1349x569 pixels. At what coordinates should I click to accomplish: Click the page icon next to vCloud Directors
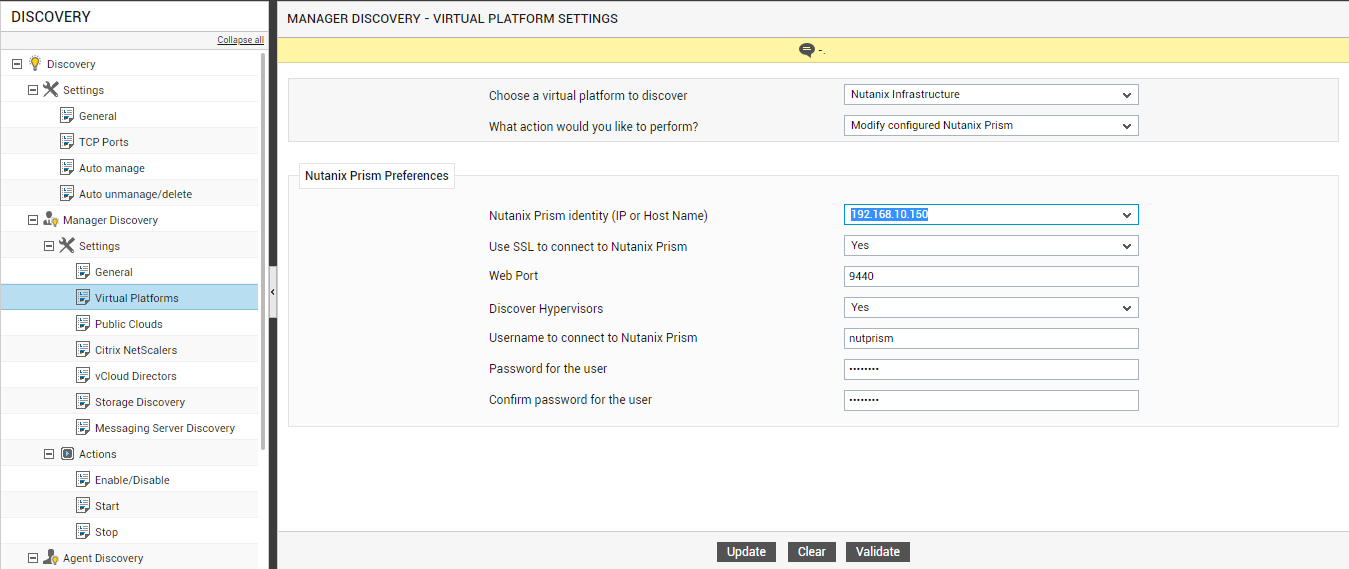(83, 375)
